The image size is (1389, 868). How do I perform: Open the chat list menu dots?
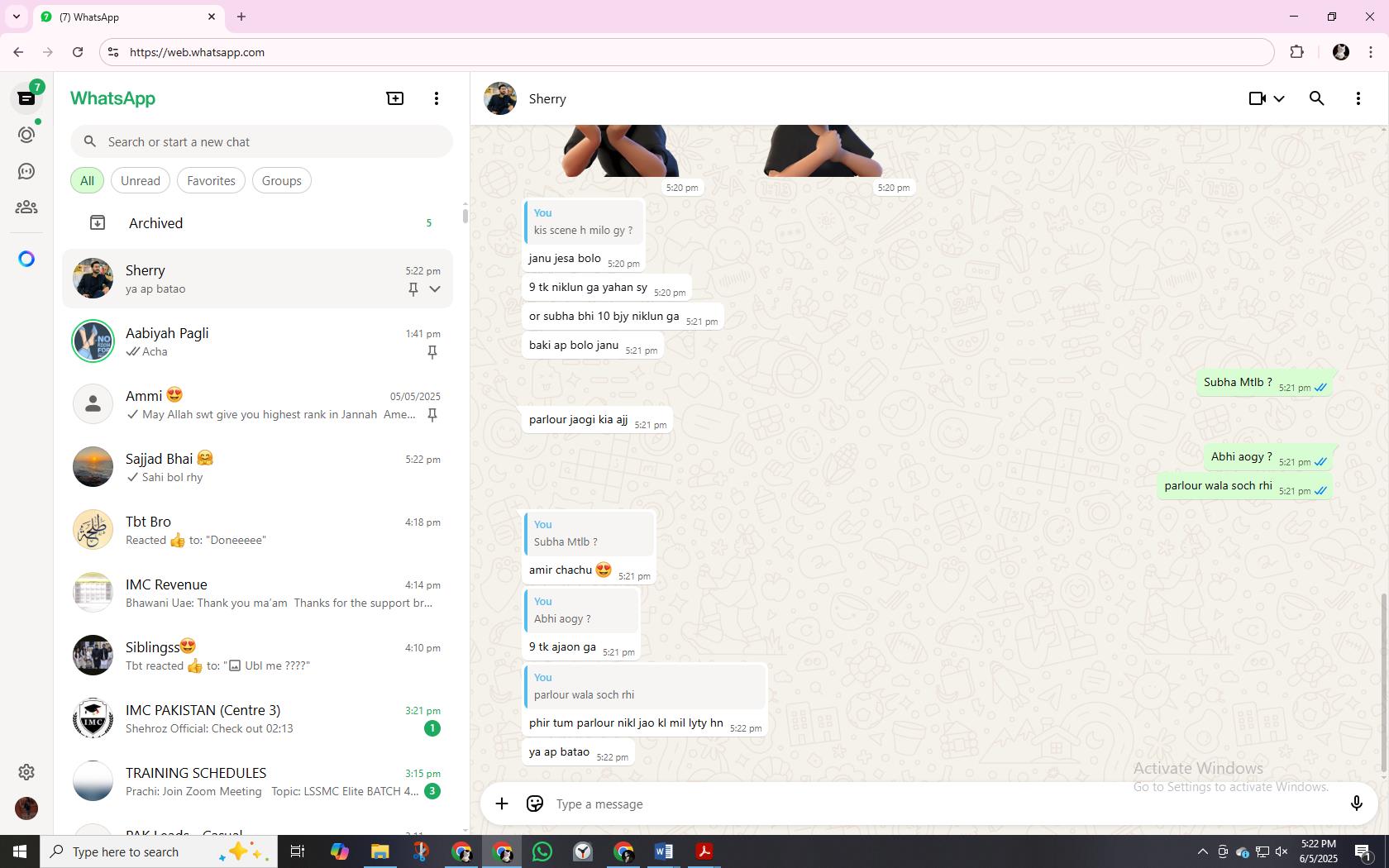click(437, 98)
